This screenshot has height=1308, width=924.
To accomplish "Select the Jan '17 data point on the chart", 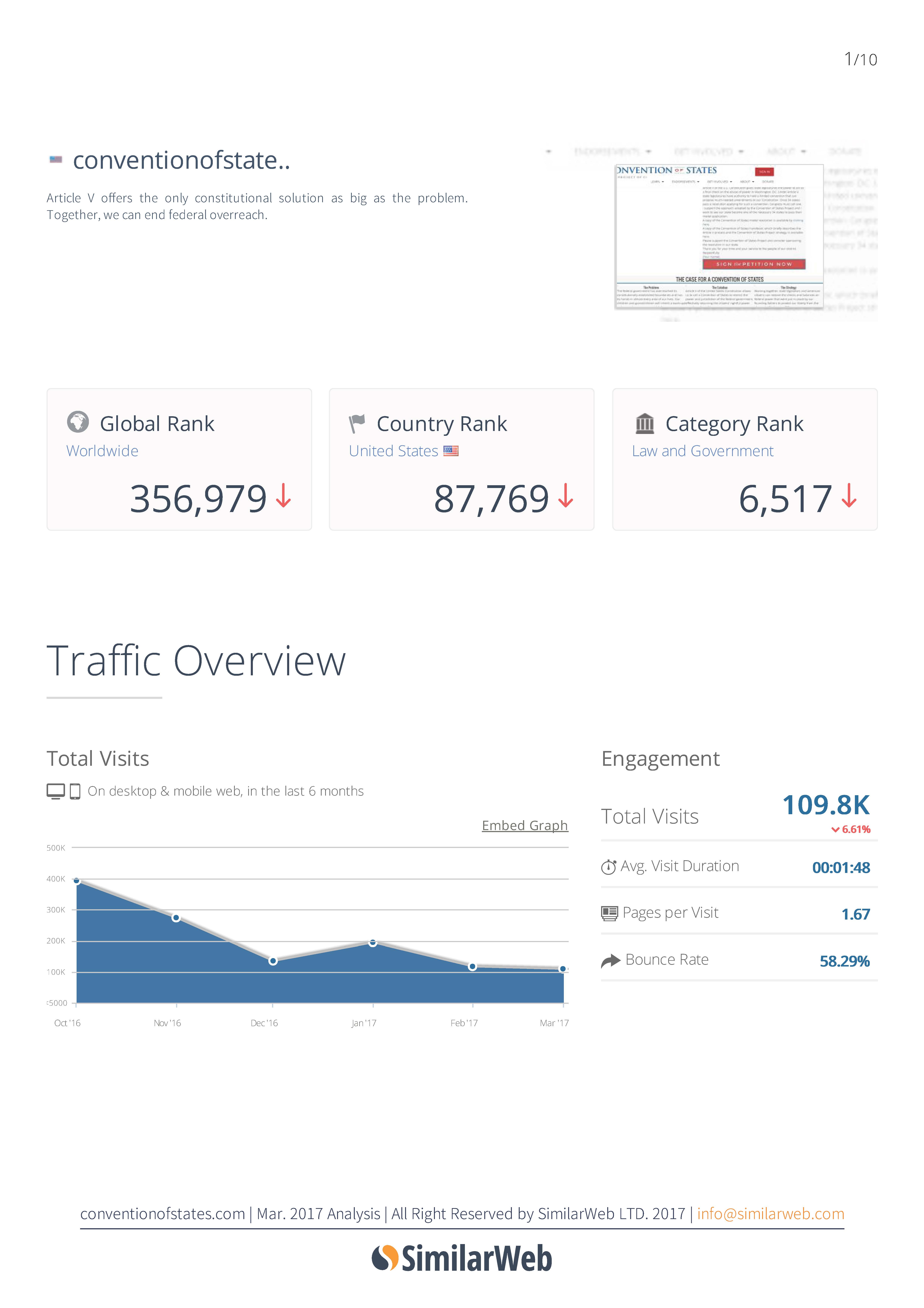I will click(x=373, y=943).
